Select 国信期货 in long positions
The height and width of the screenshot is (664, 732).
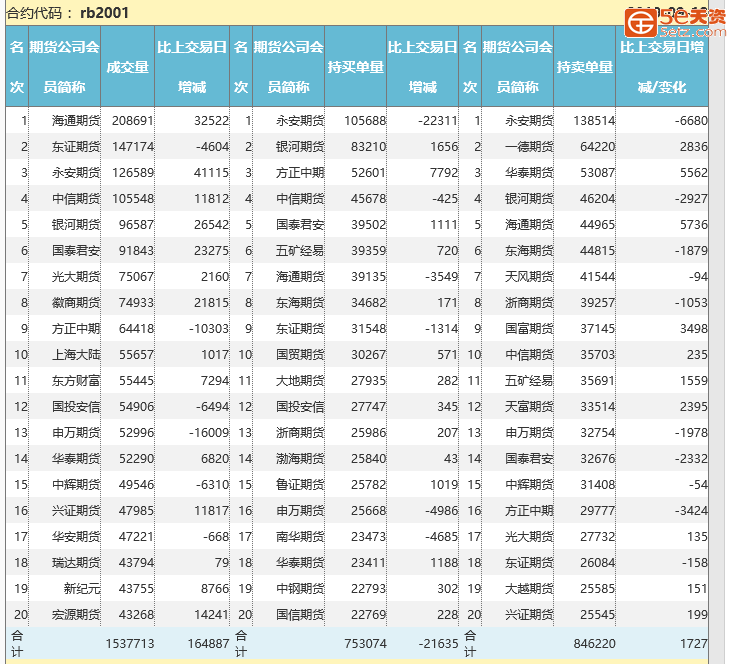(300, 615)
